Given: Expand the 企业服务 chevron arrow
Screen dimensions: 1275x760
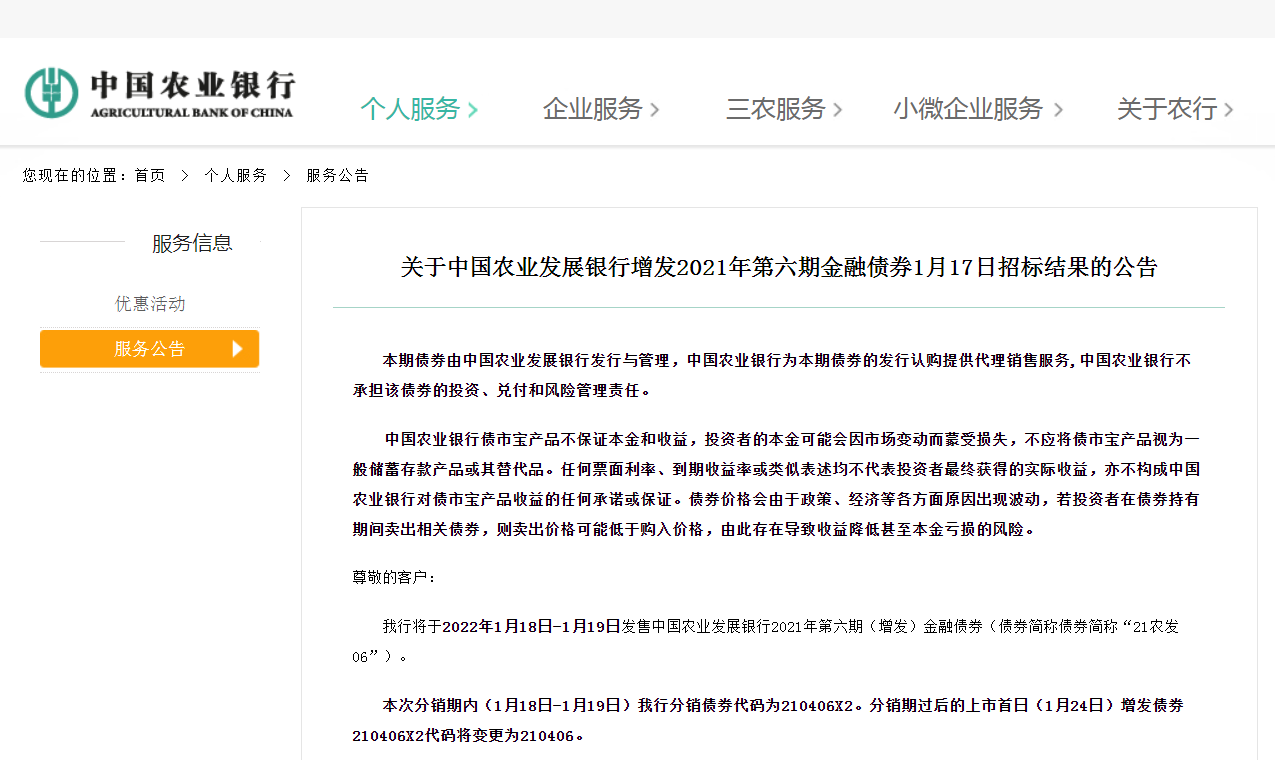Looking at the screenshot, I should pos(655,110).
